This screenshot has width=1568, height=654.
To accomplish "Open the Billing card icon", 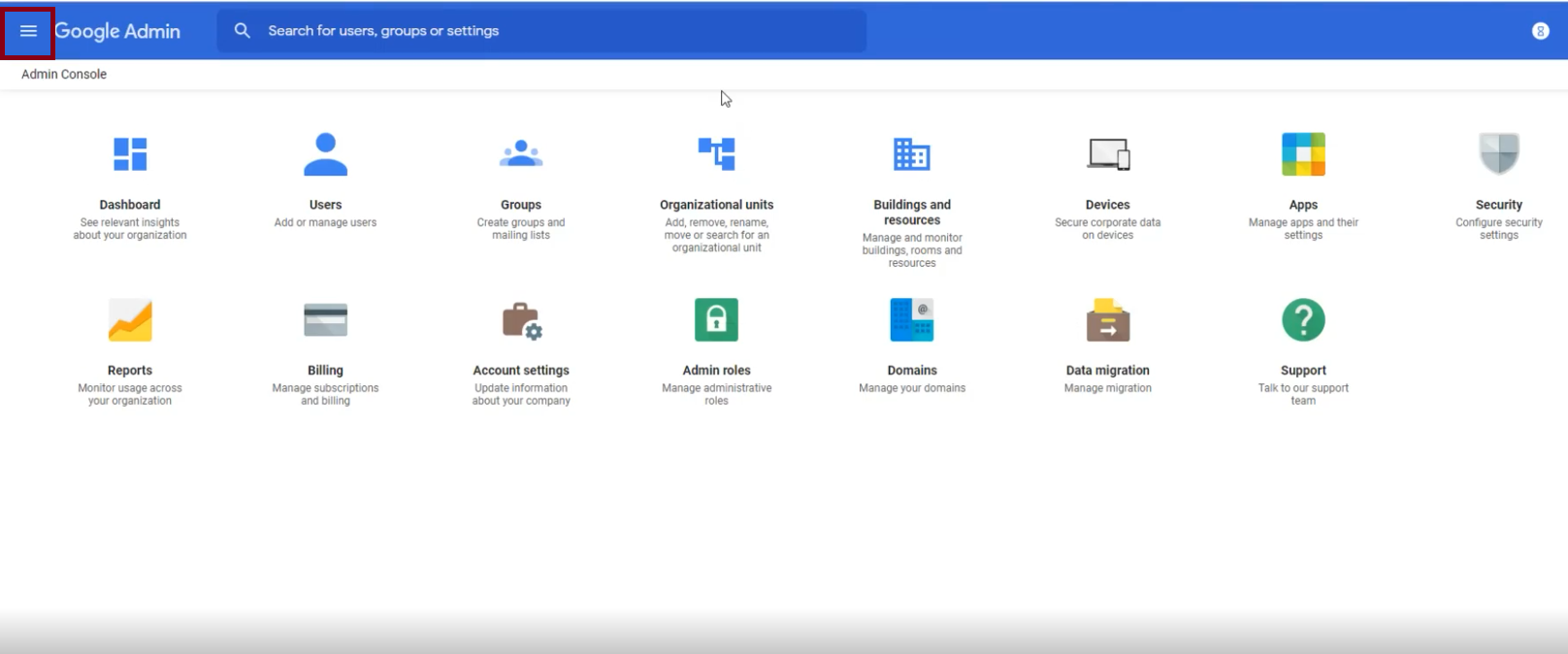I will click(x=326, y=320).
